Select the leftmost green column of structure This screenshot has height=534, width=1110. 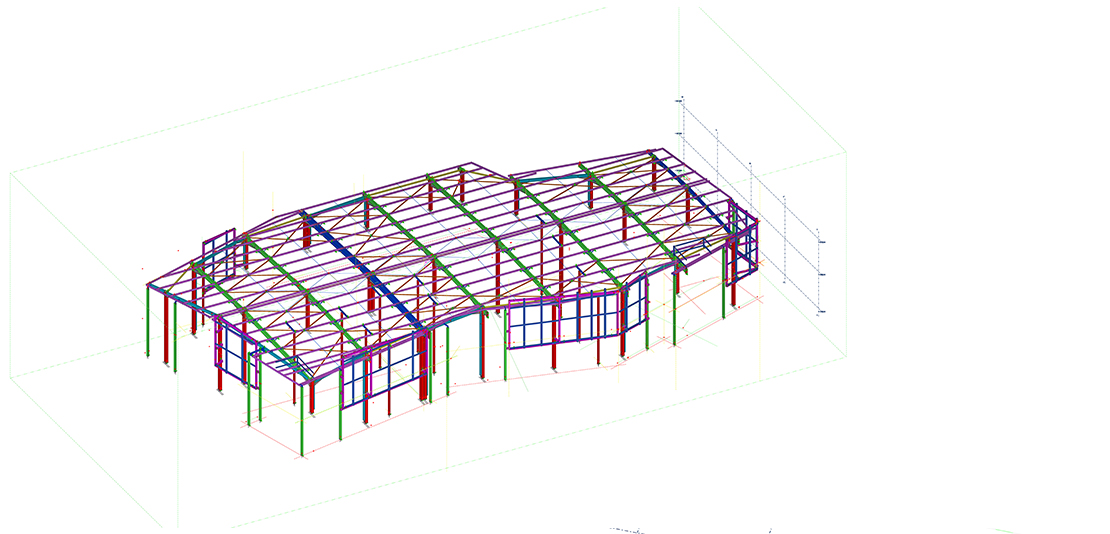149,322
